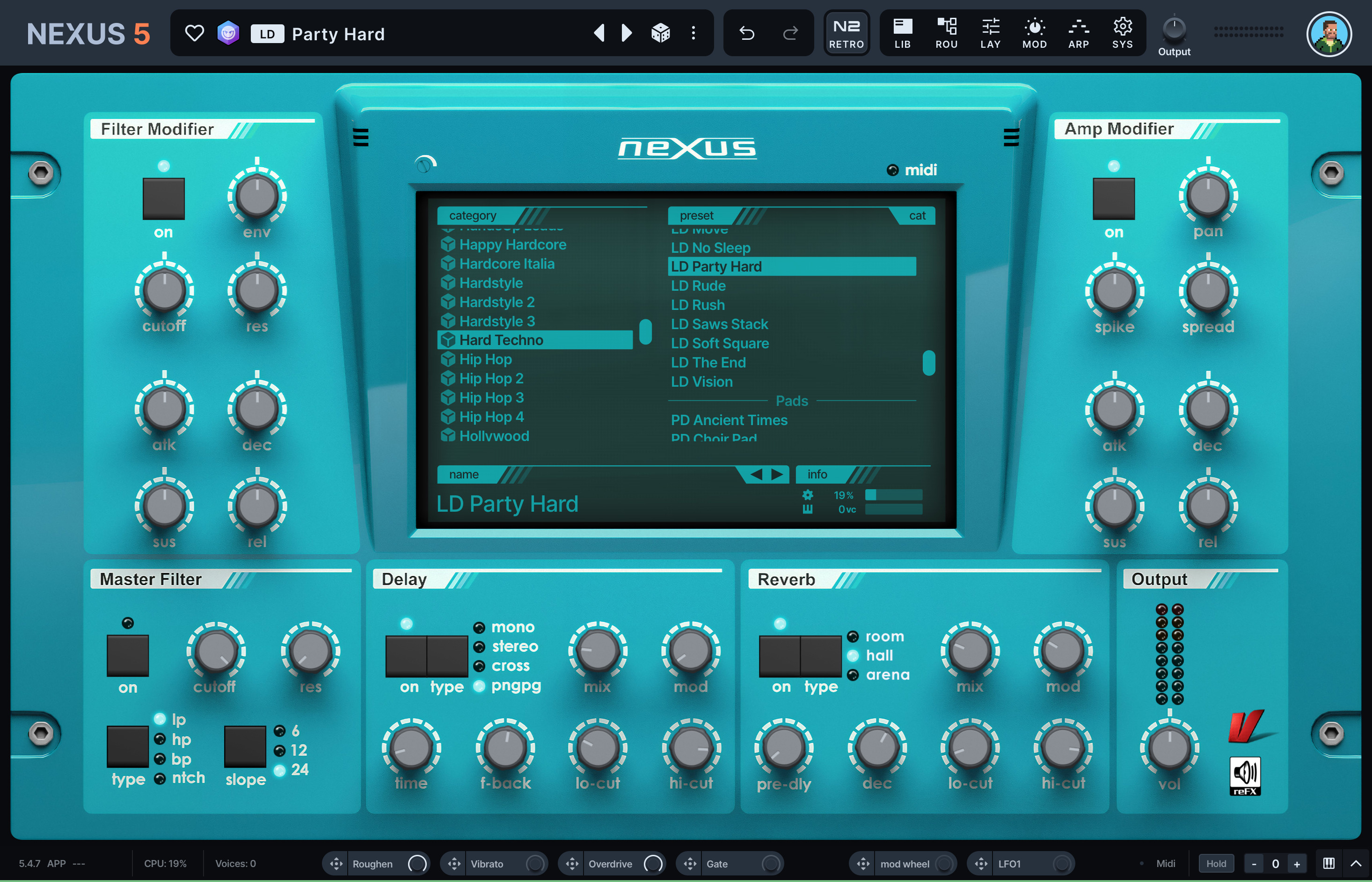Select the Hip Hop 2 category

point(491,379)
